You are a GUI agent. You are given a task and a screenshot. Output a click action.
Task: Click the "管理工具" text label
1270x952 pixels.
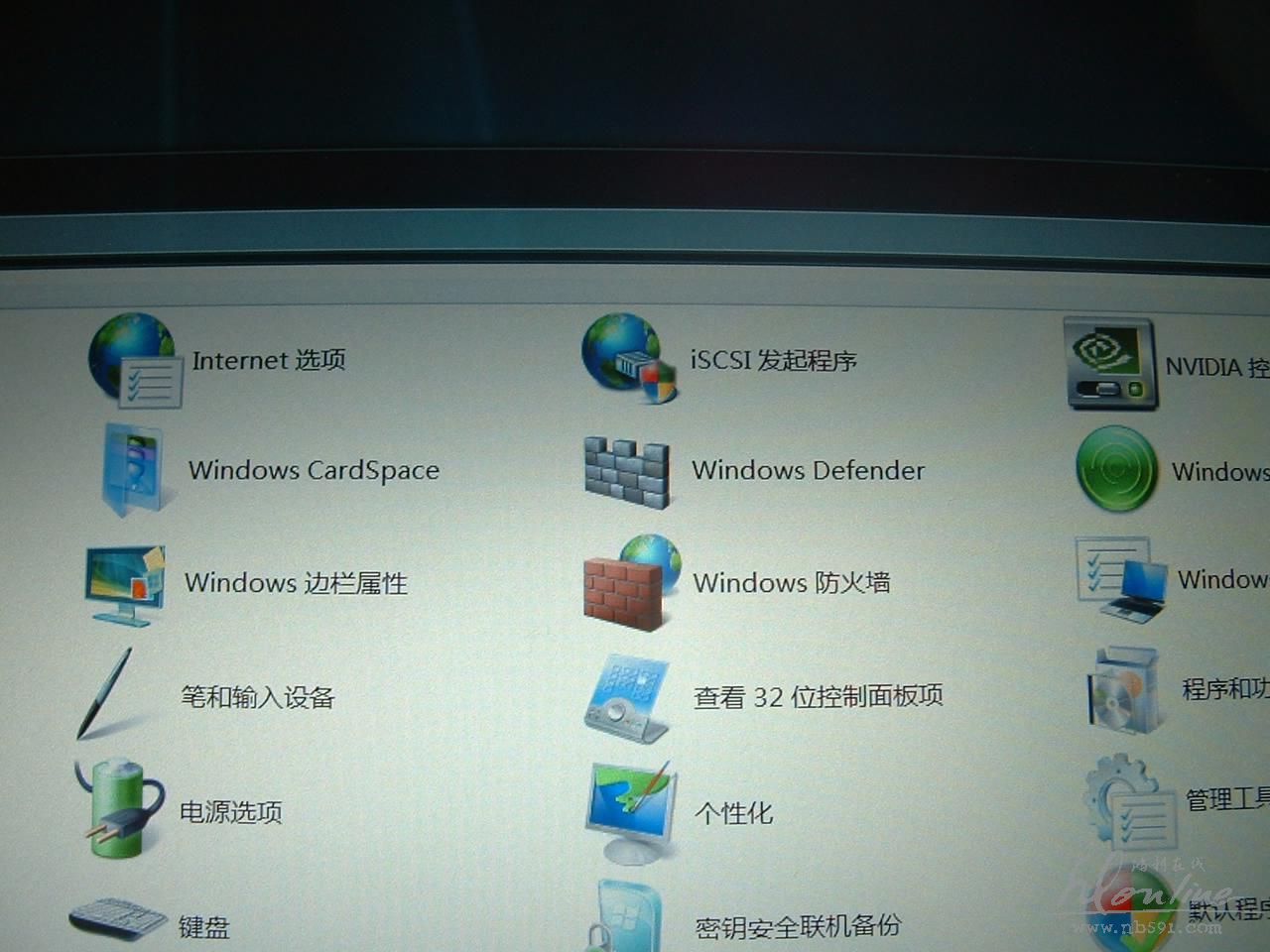pos(1227,799)
